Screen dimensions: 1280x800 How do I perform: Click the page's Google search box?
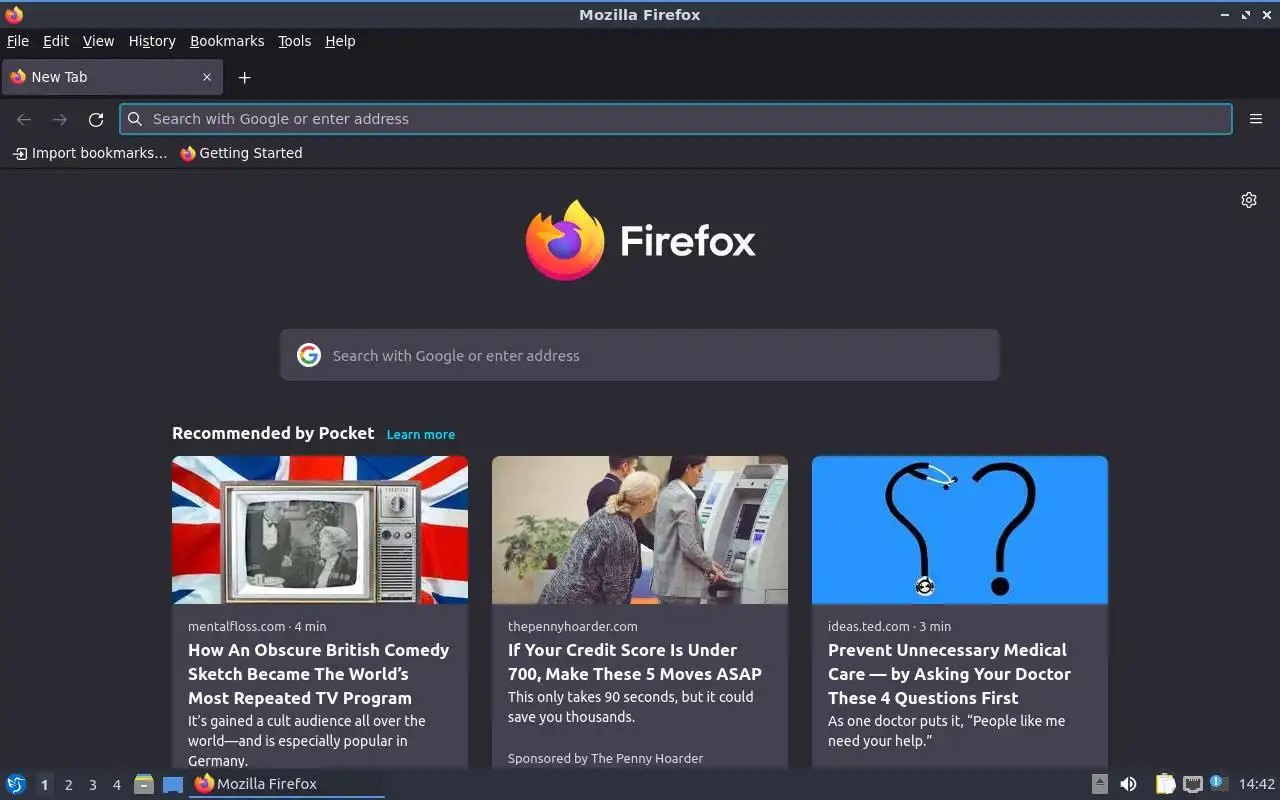point(640,355)
